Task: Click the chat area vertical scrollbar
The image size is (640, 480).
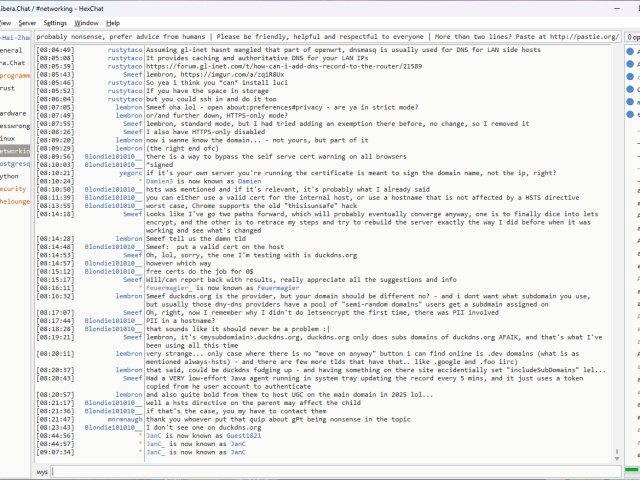Action: [x=618, y=250]
